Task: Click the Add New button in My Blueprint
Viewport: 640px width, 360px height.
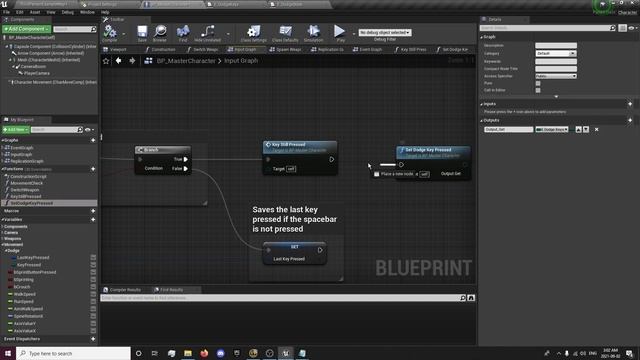Action: pyautogui.click(x=16, y=130)
